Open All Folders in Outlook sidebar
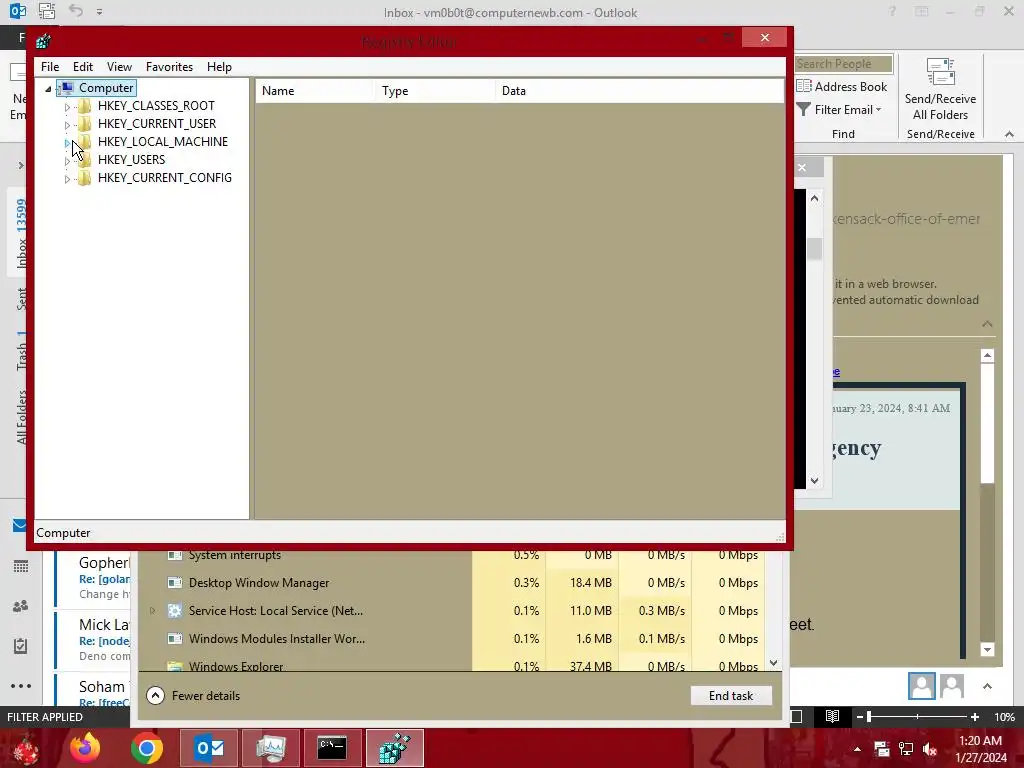This screenshot has width=1024, height=768. 22,417
